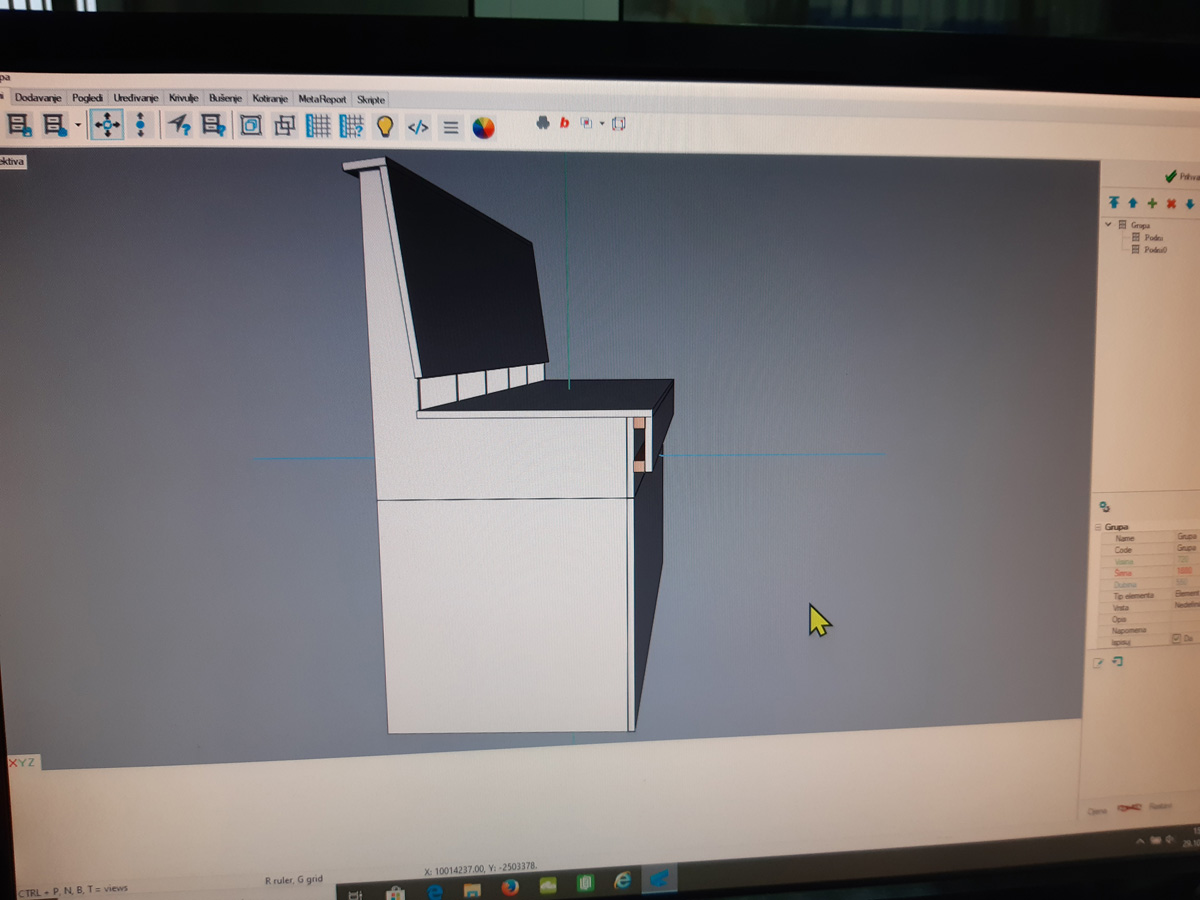The image size is (1200, 900).
Task: Select the four-way move arrows tool
Action: (106, 125)
